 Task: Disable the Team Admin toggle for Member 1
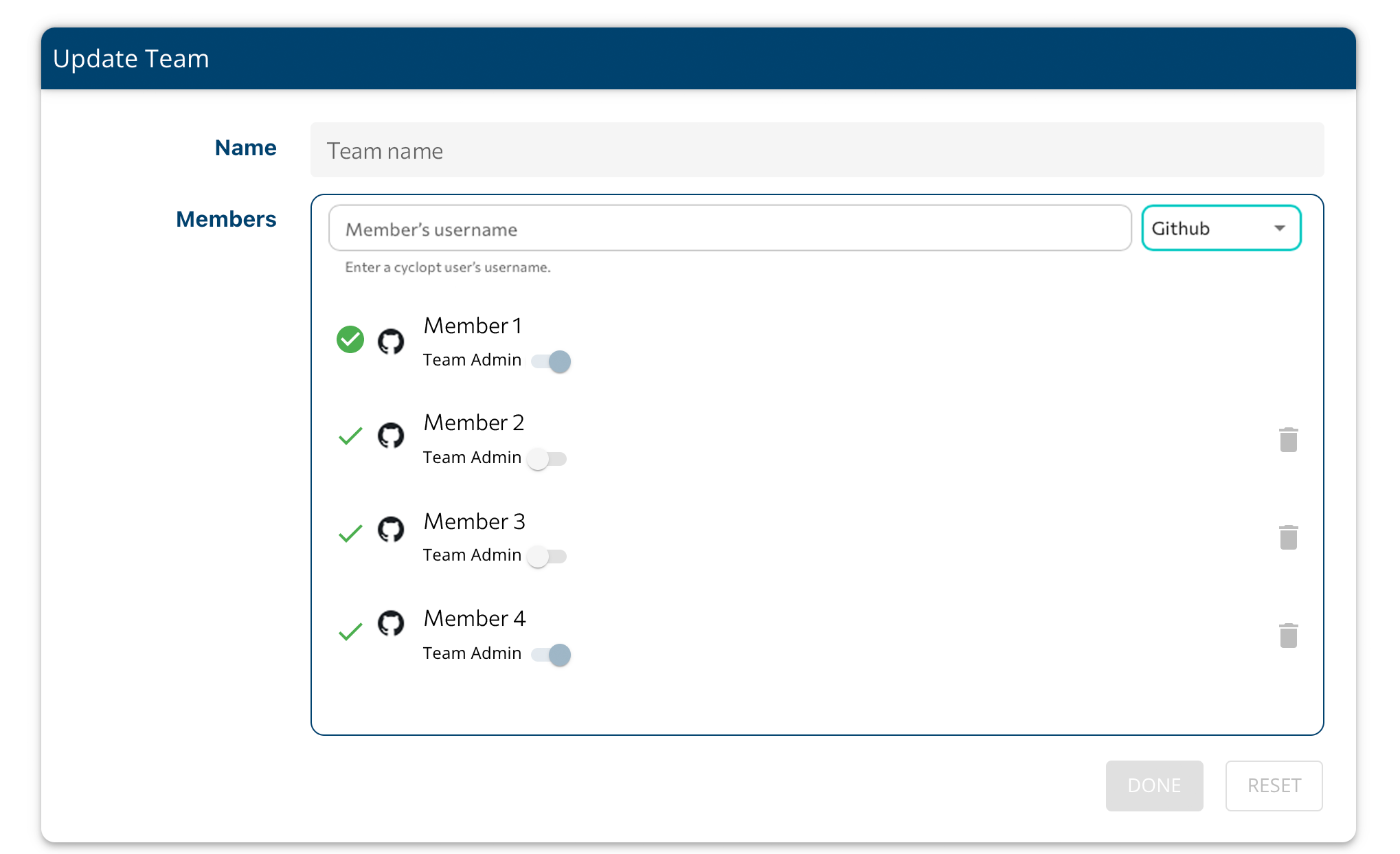(x=552, y=361)
